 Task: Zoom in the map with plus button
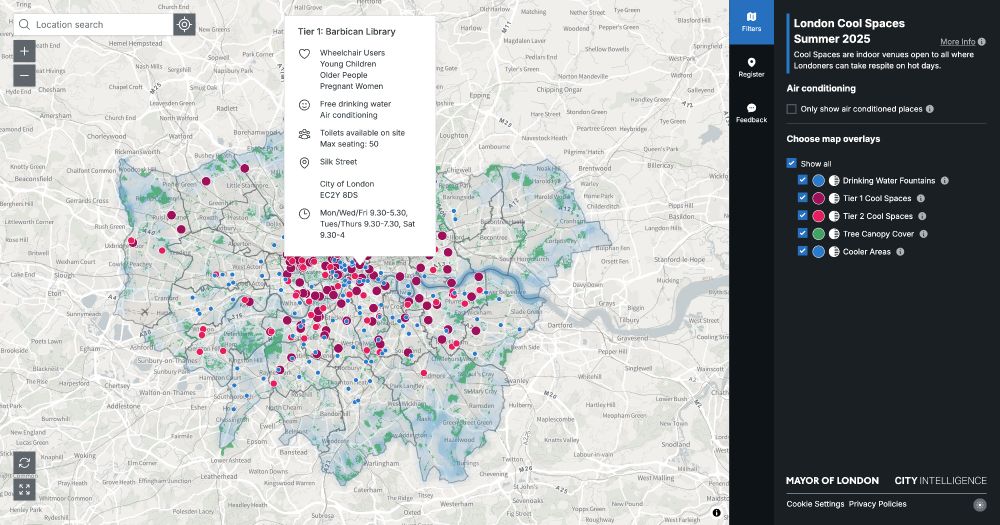click(x=24, y=51)
